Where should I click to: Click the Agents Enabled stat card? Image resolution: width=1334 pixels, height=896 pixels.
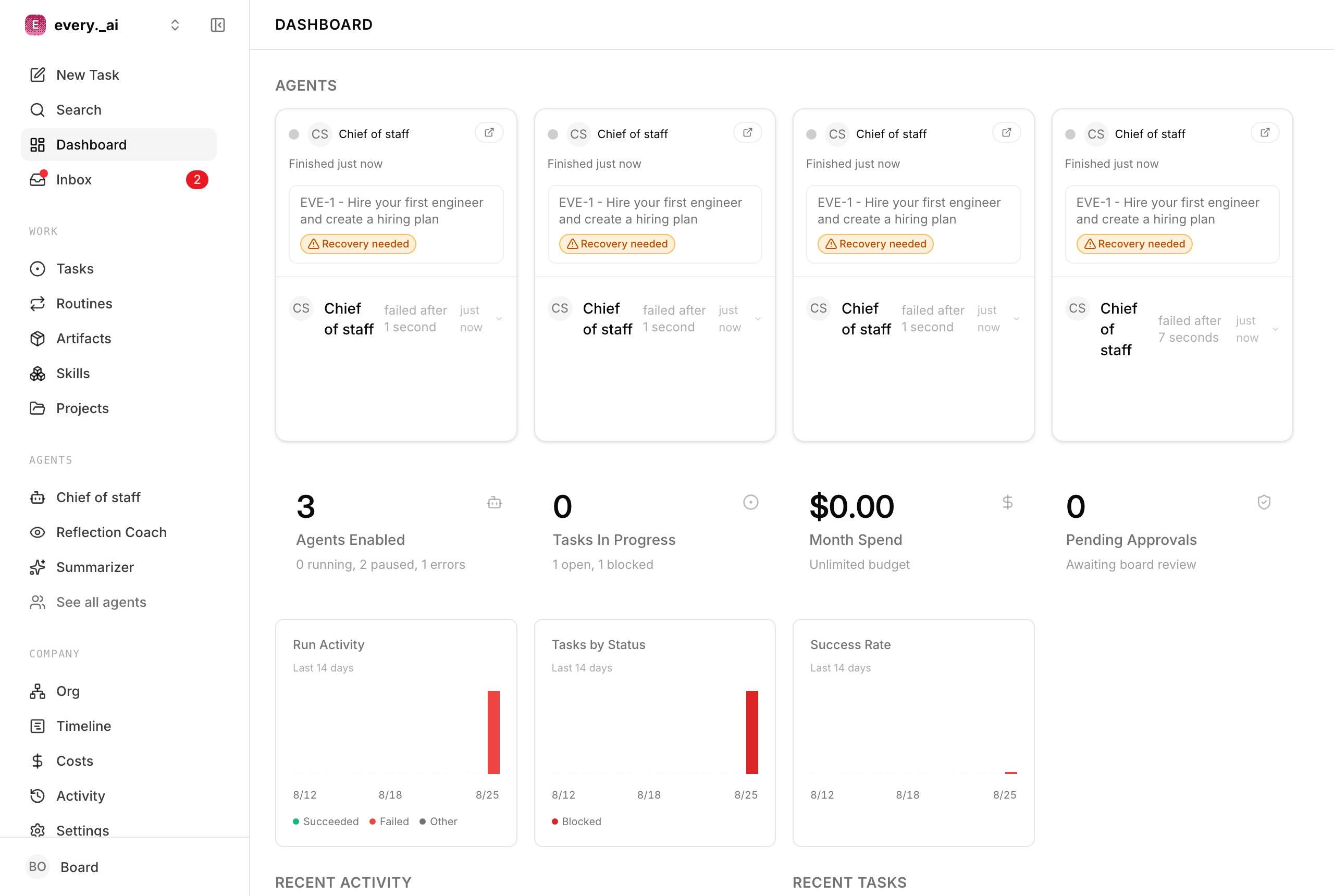396,531
